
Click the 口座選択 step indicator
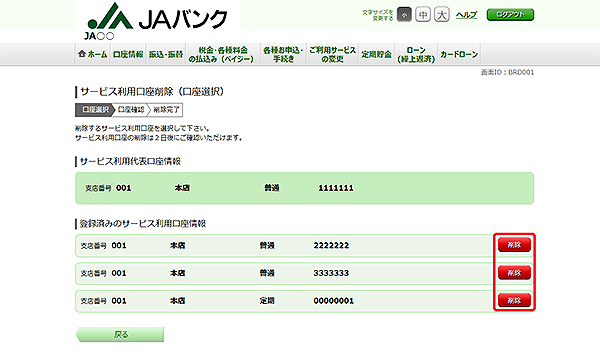click(x=95, y=110)
